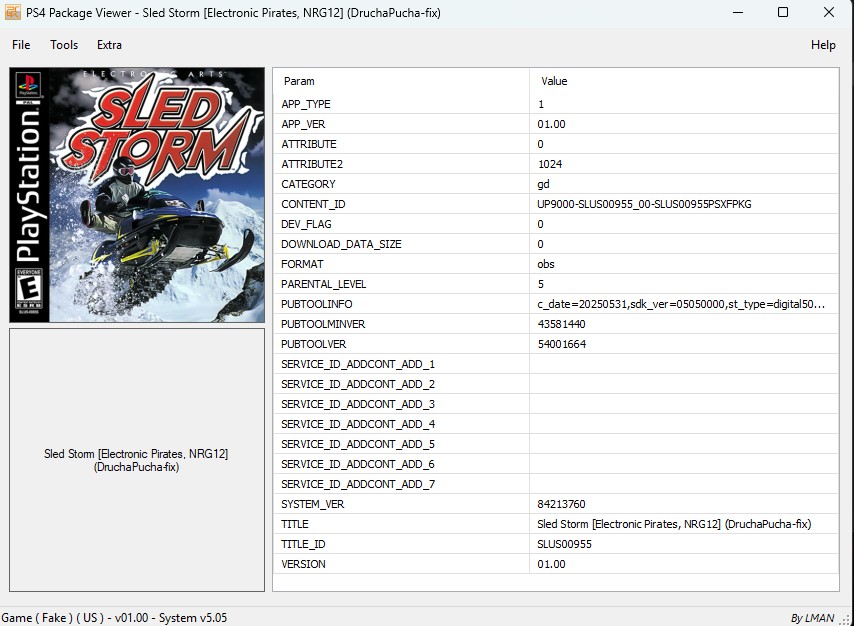
Task: Select the CATEGORY parameter cell
Action: [401, 184]
